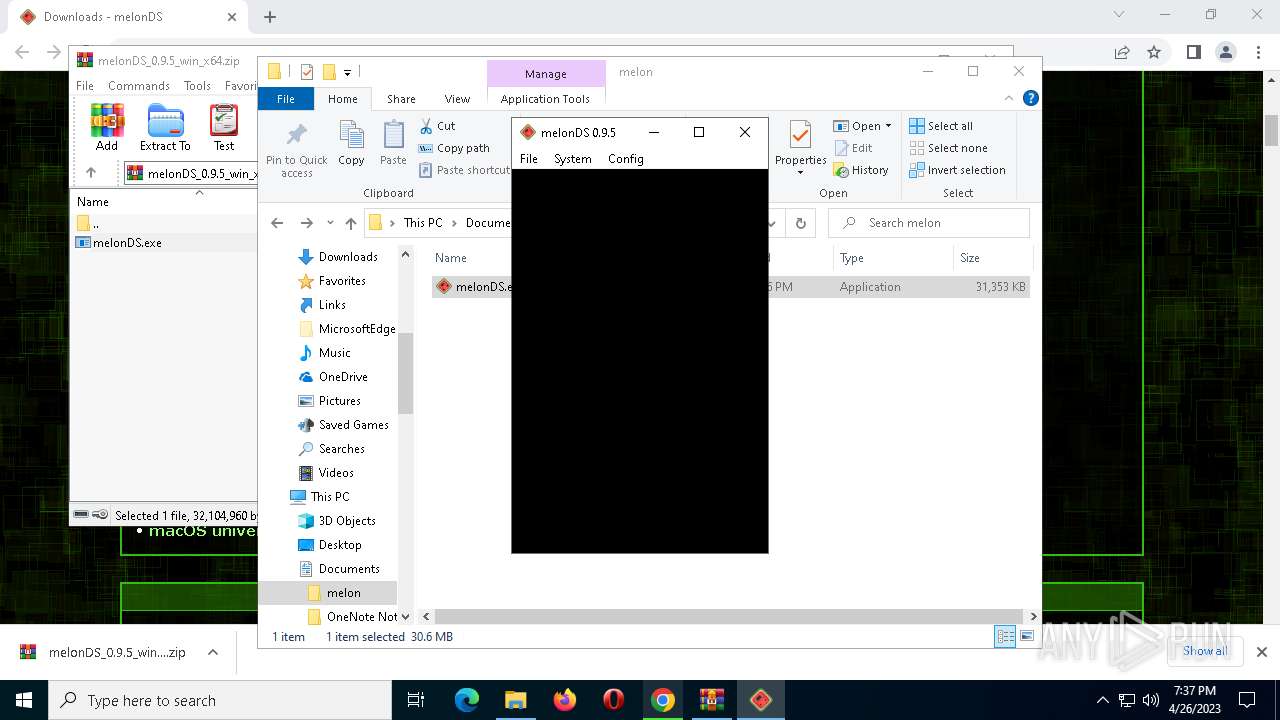Sort by the Type column header
The height and width of the screenshot is (720, 1280).
[x=893, y=258]
